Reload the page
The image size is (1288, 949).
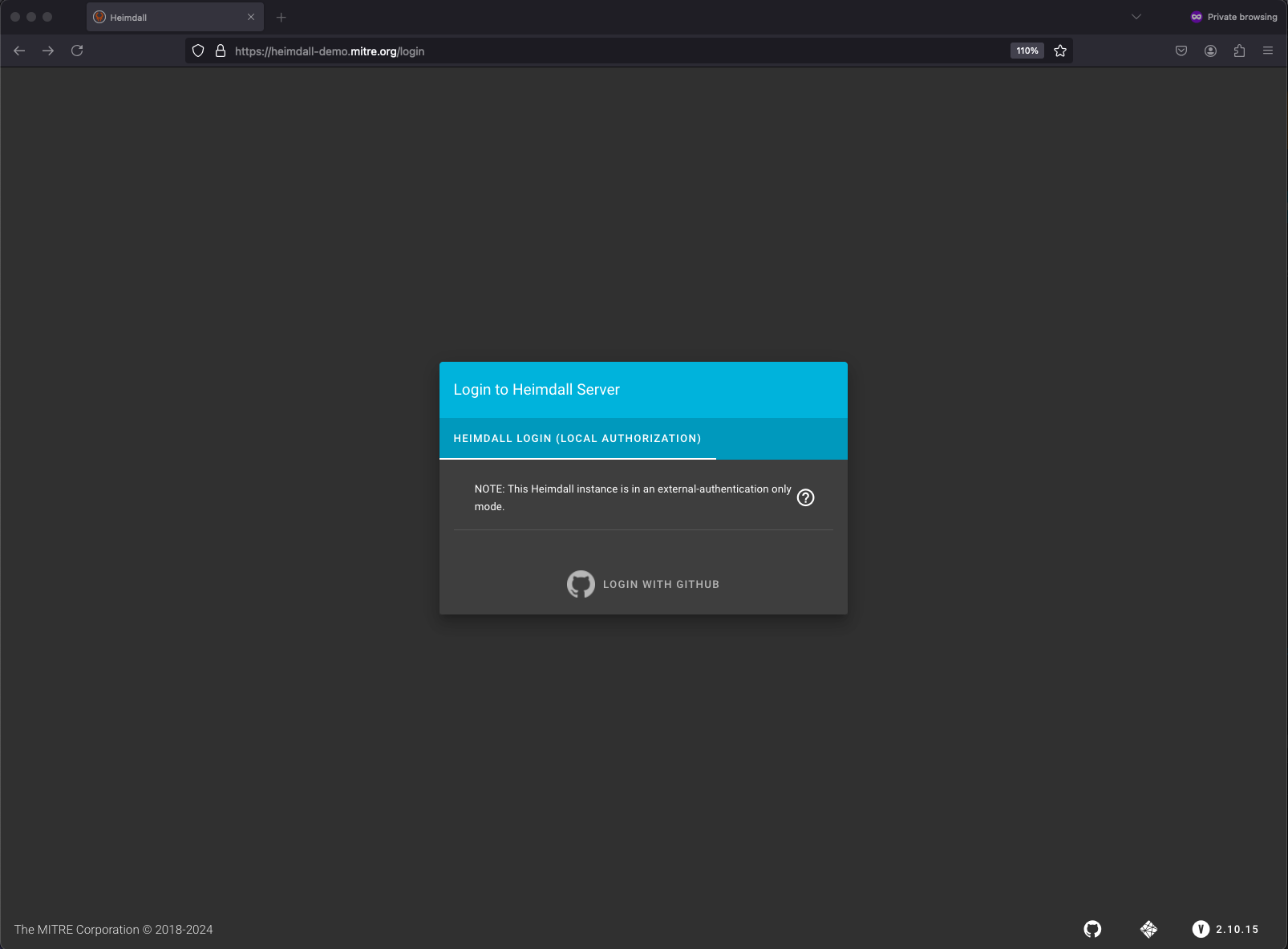[77, 50]
